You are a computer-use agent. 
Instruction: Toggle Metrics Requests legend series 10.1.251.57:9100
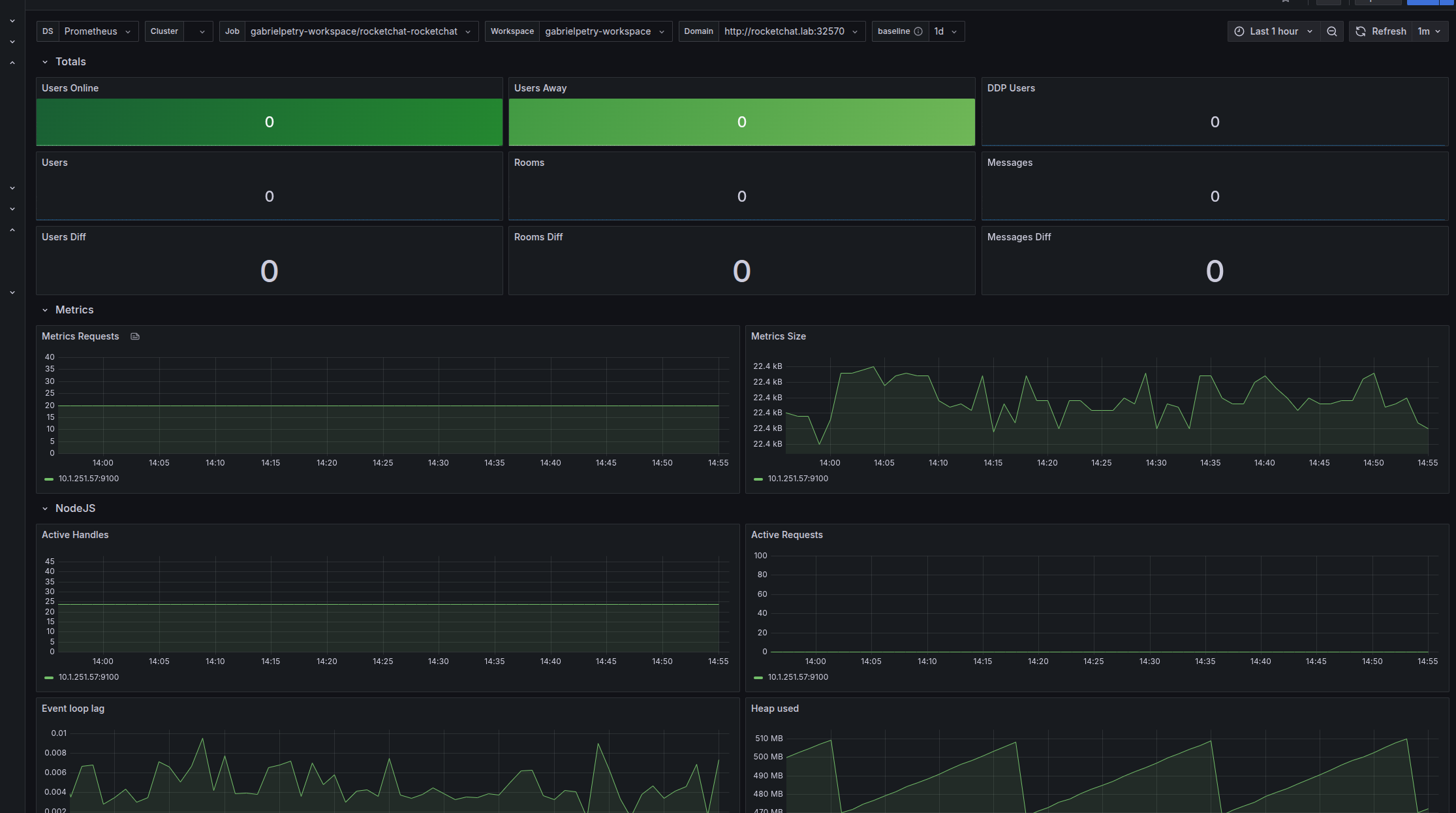(x=89, y=479)
